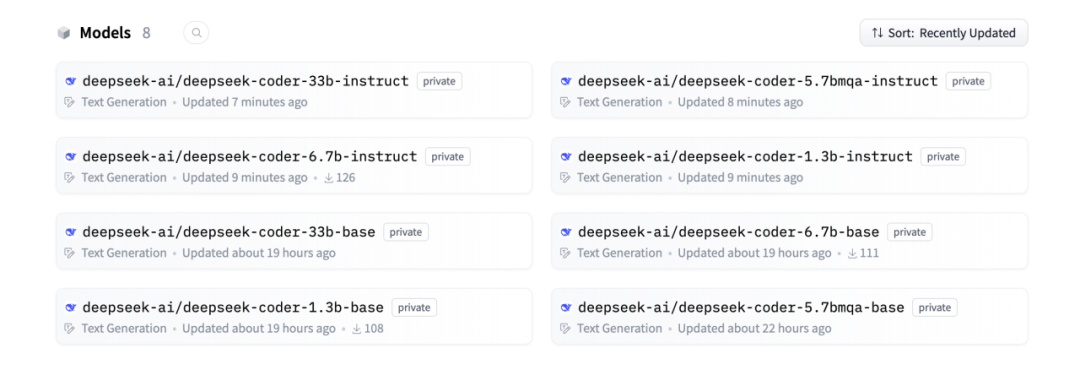This screenshot has height=381, width=1080.
Task: Open deepseek-coder-33b-base model link
Action: (229, 231)
